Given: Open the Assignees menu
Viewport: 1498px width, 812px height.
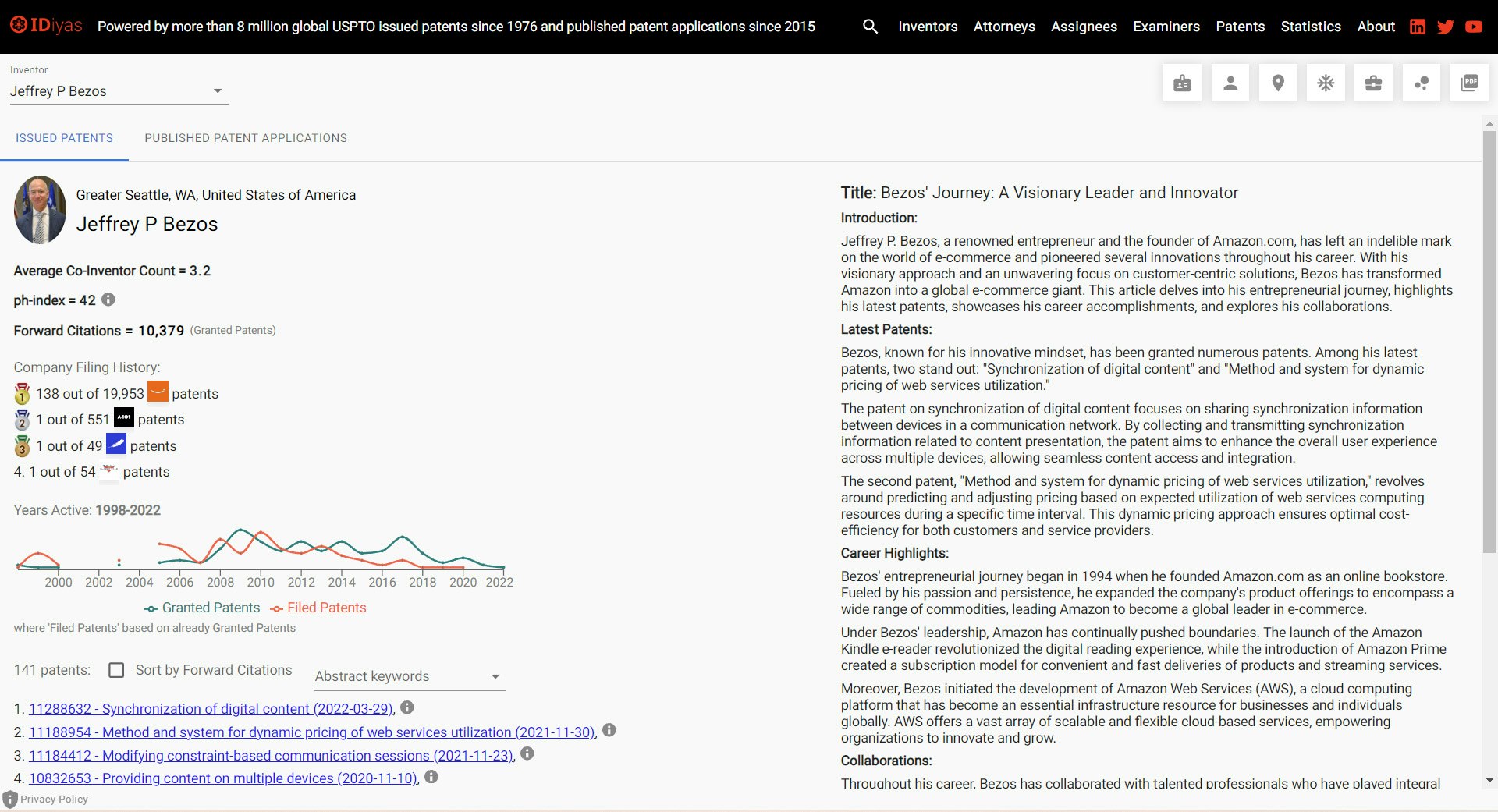Looking at the screenshot, I should (1084, 27).
